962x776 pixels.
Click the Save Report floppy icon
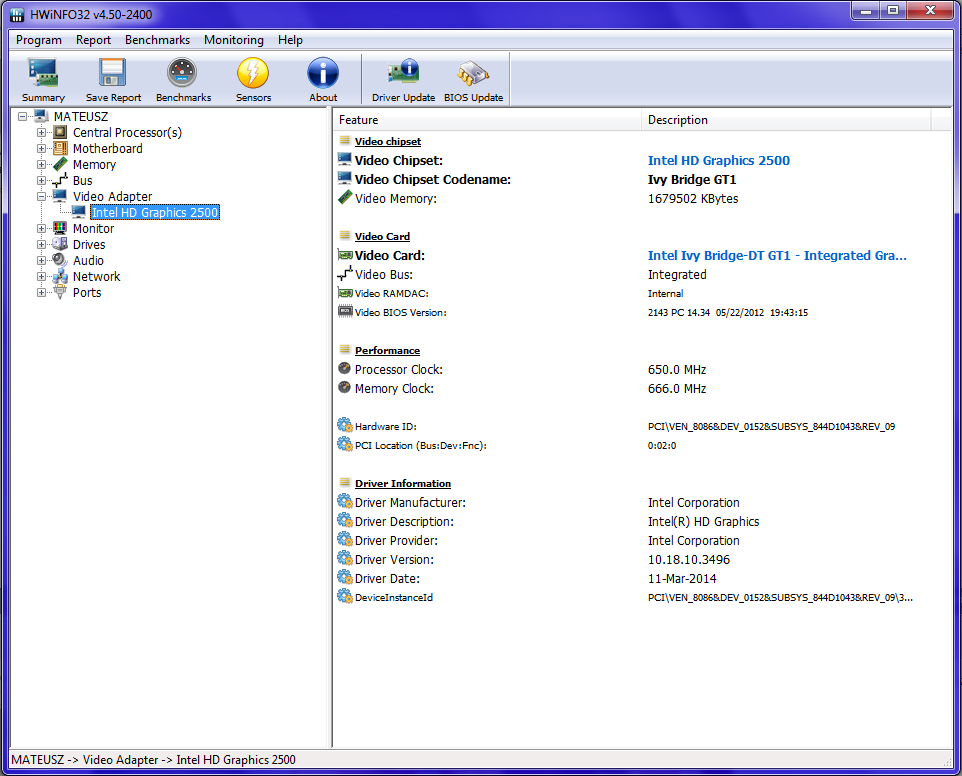[113, 74]
